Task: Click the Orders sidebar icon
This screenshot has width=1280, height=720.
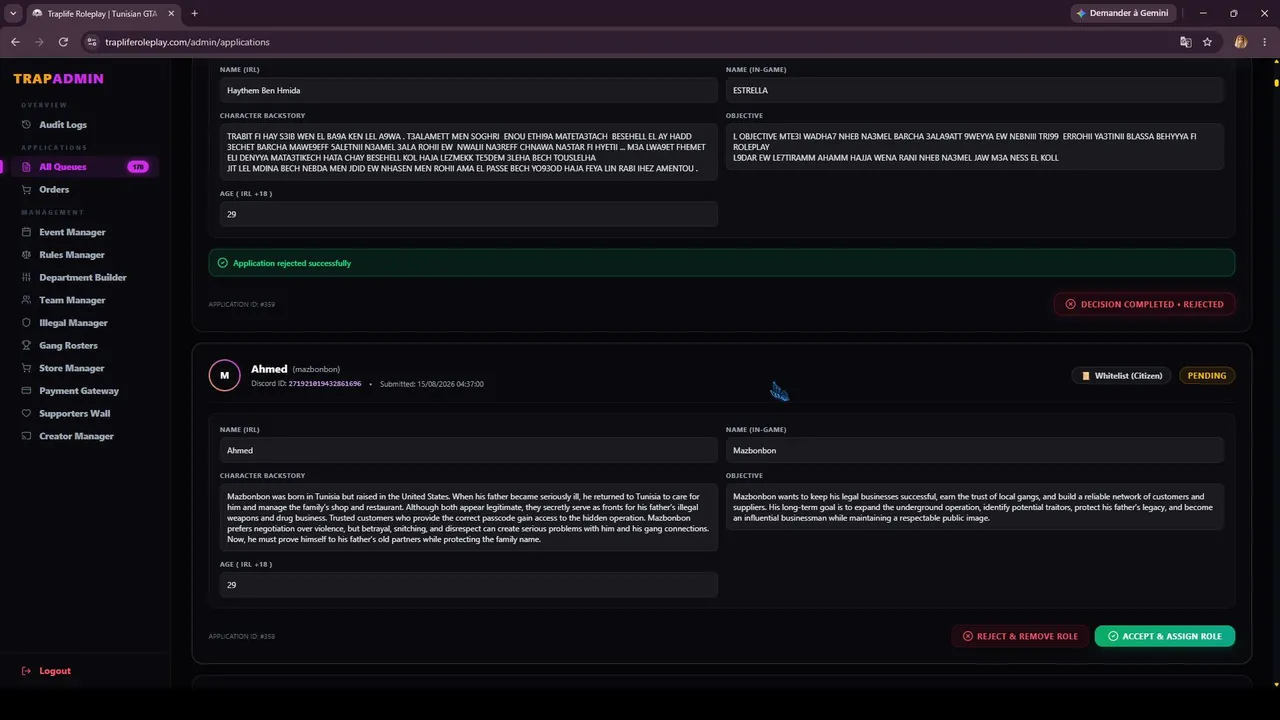Action: point(27,190)
